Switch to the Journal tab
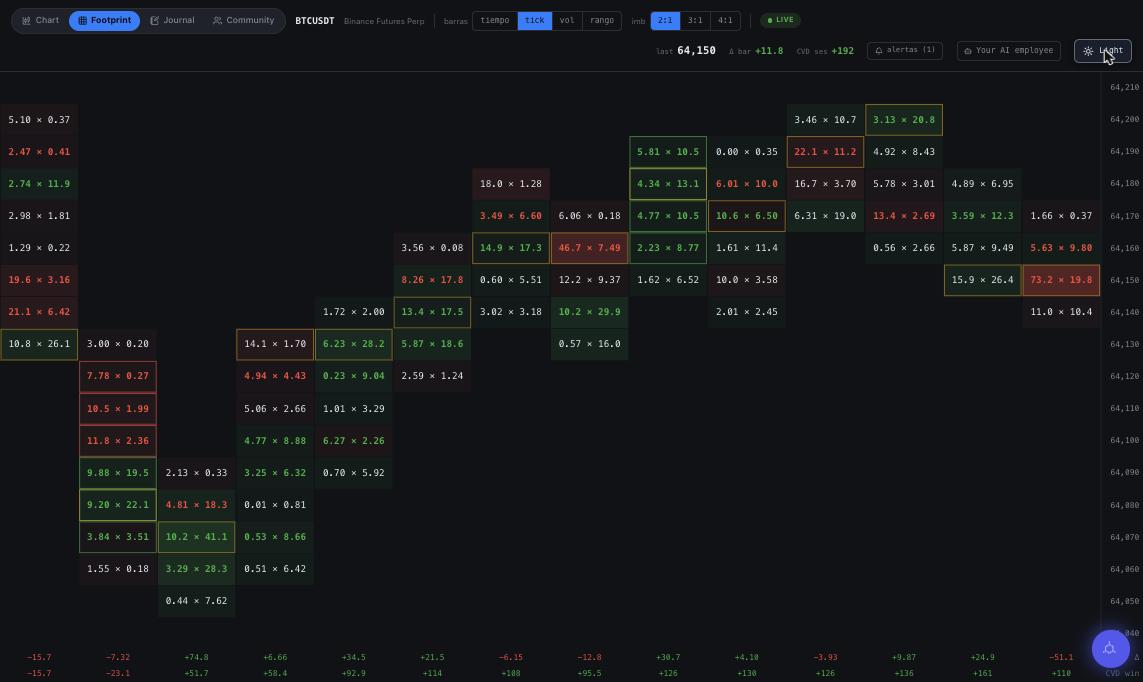Viewport: 1143px width, 682px height. click(172, 20)
